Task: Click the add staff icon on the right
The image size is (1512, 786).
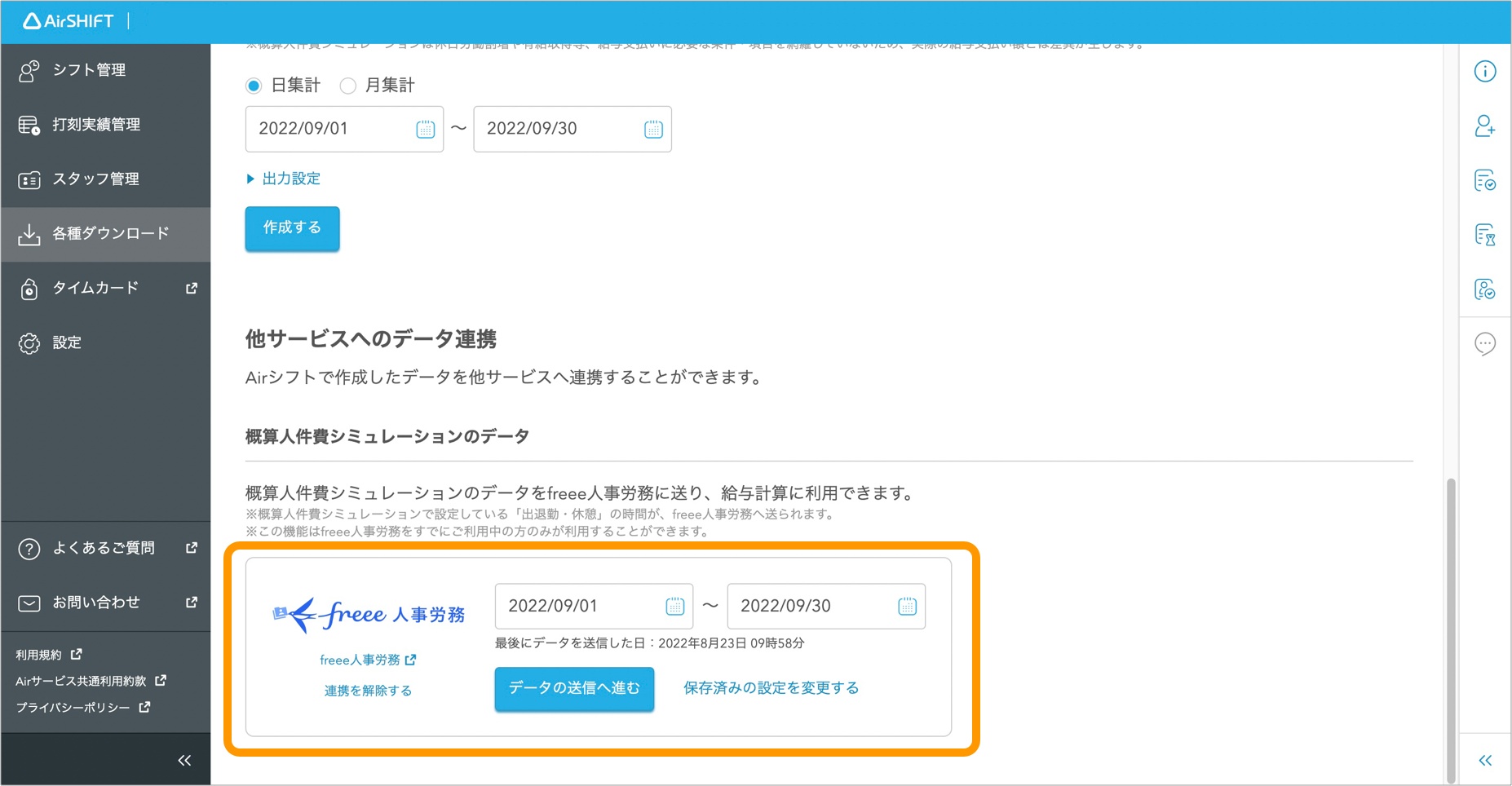Action: [x=1485, y=127]
